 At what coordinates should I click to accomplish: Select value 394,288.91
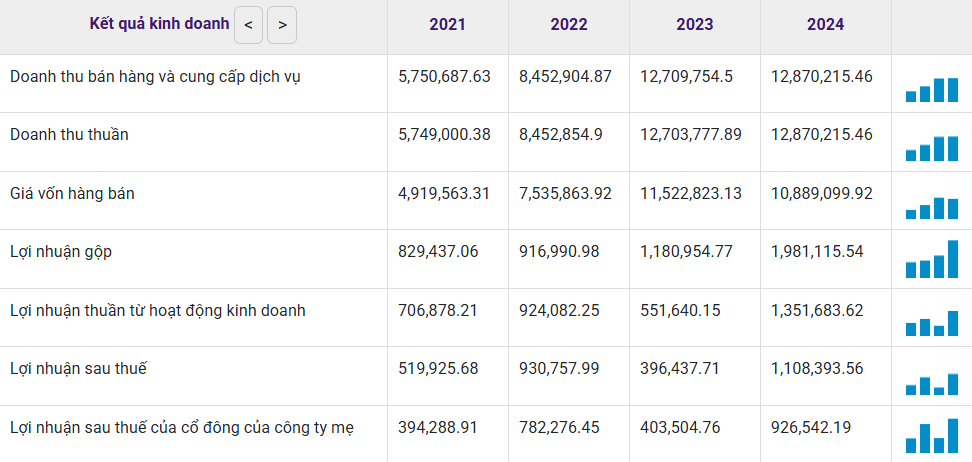(x=438, y=427)
